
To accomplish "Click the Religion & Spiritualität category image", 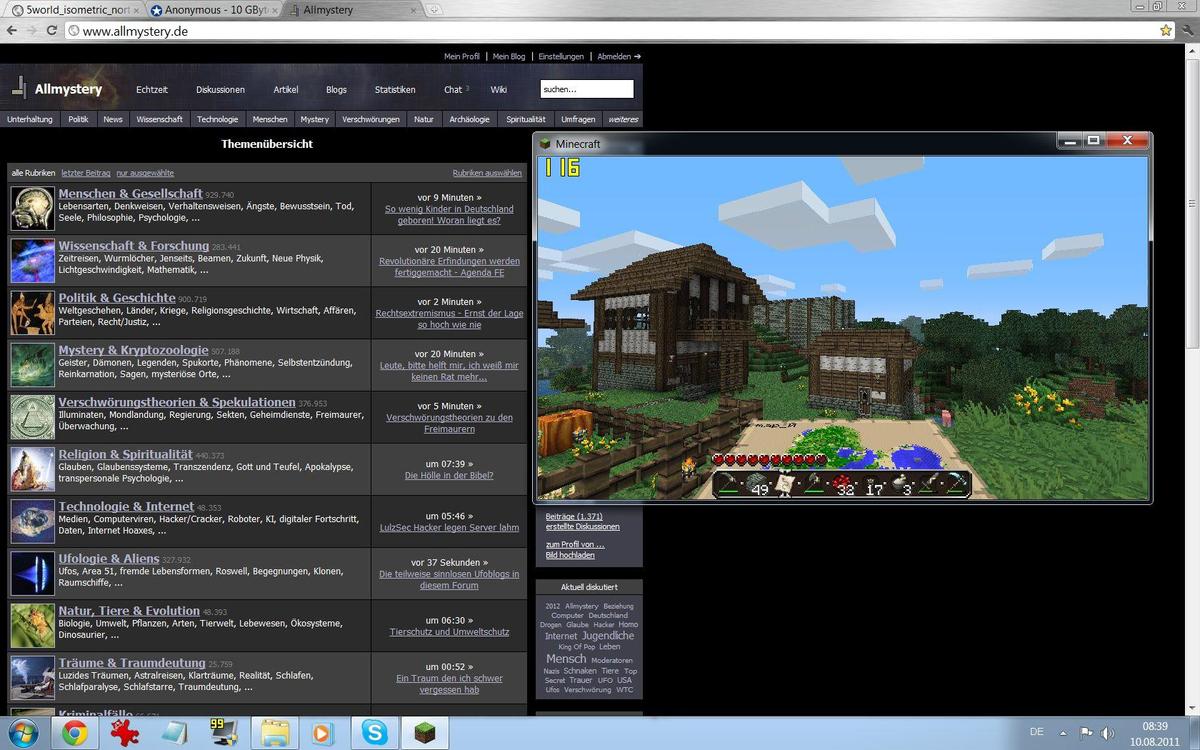I will [32, 469].
